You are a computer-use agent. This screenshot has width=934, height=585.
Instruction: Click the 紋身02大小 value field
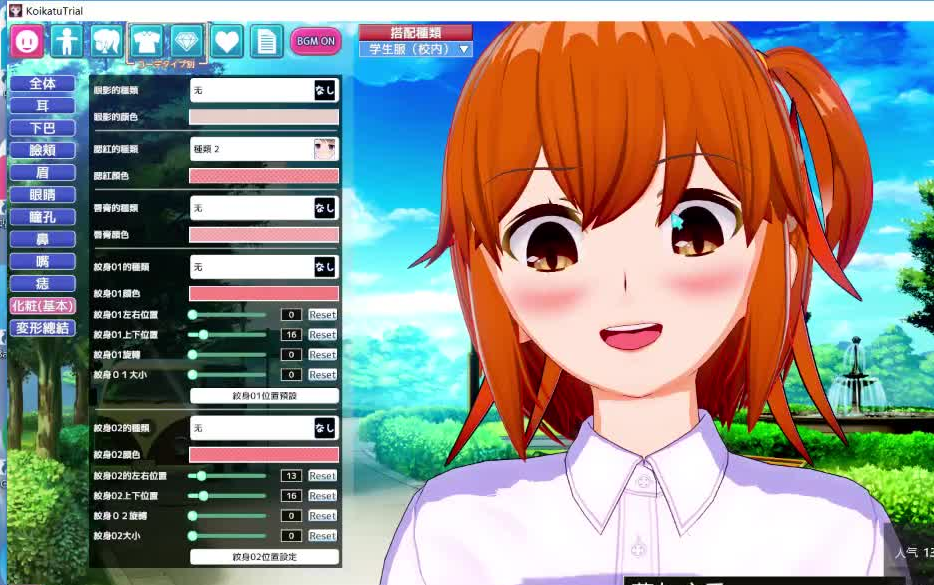coord(291,536)
